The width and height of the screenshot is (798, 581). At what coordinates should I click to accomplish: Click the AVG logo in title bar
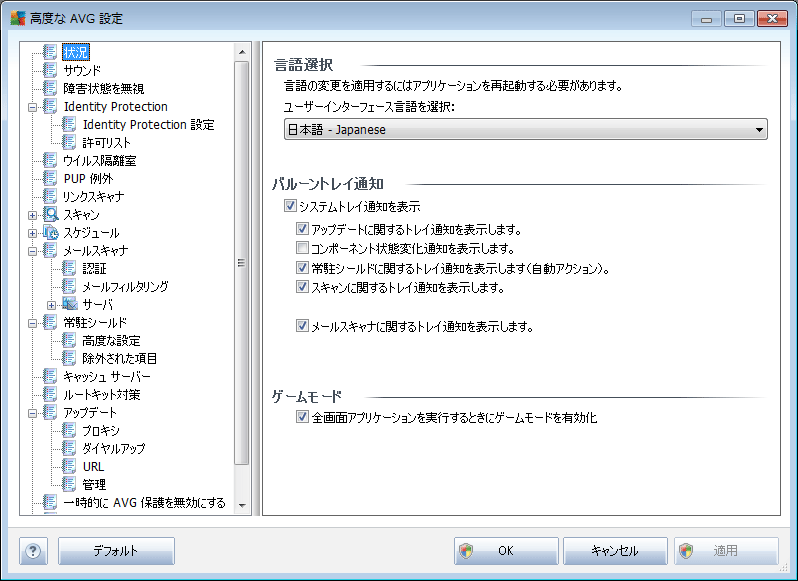point(18,18)
